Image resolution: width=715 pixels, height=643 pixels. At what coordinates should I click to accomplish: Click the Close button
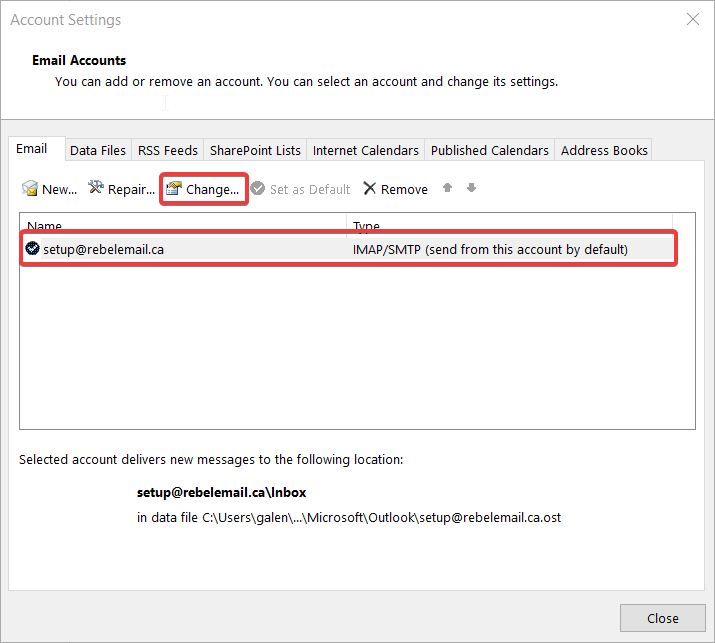(663, 618)
